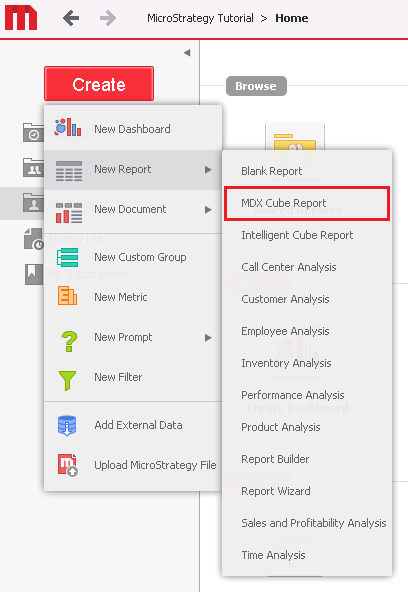The image size is (408, 592).
Task: Click the New Custom Group icon
Action: (68, 257)
